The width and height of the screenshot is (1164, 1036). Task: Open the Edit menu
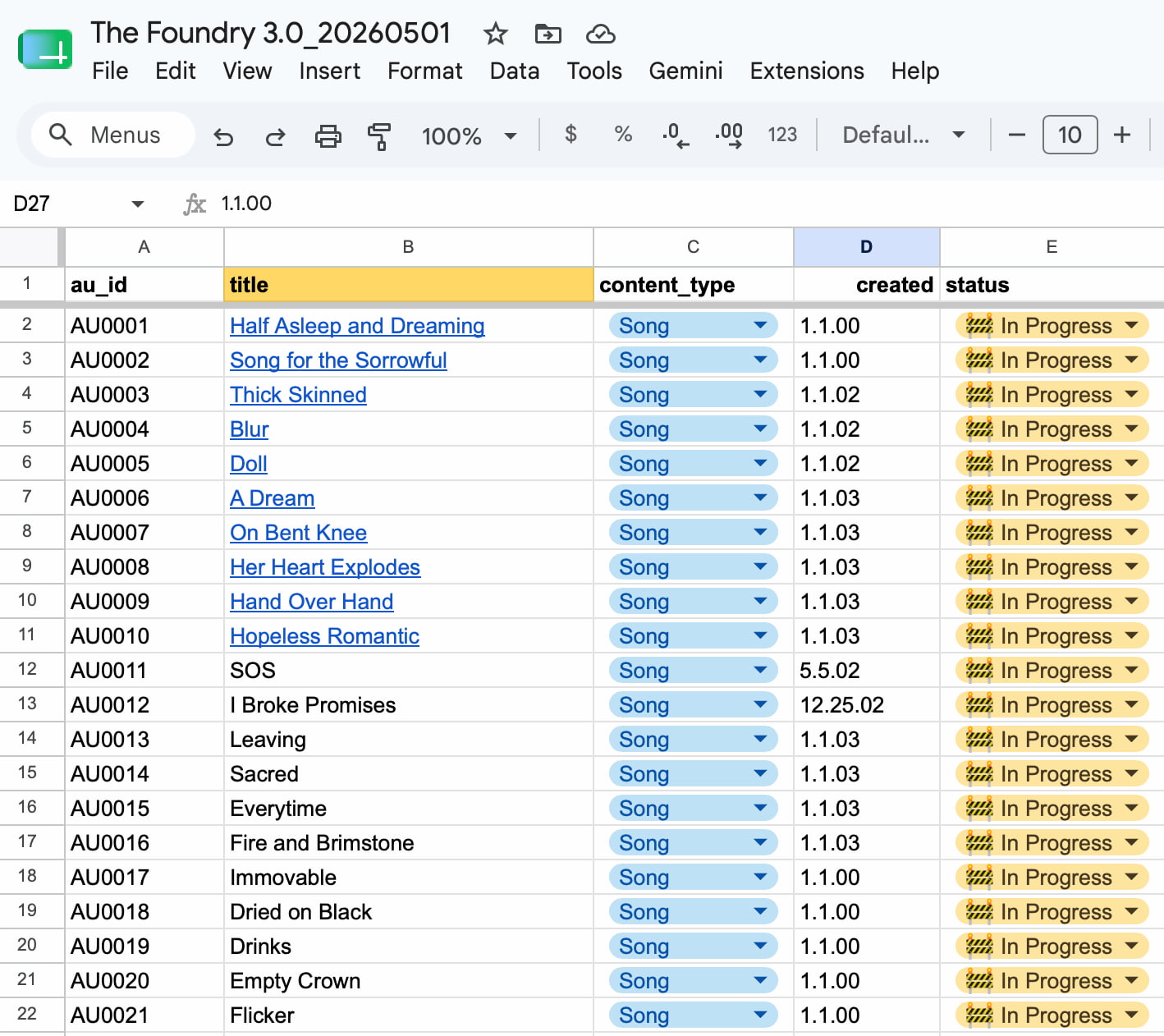tap(176, 71)
